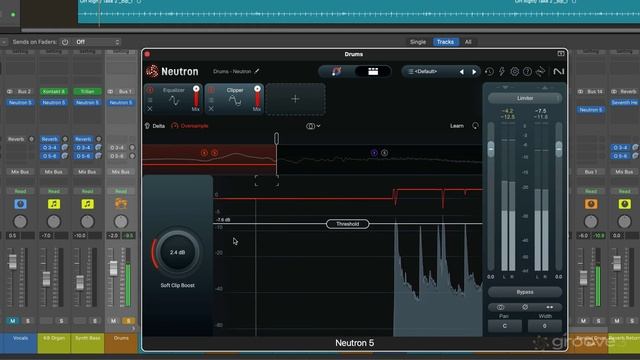The height and width of the screenshot is (360, 640).
Task: Select the All mixer view tab
Action: click(468, 42)
